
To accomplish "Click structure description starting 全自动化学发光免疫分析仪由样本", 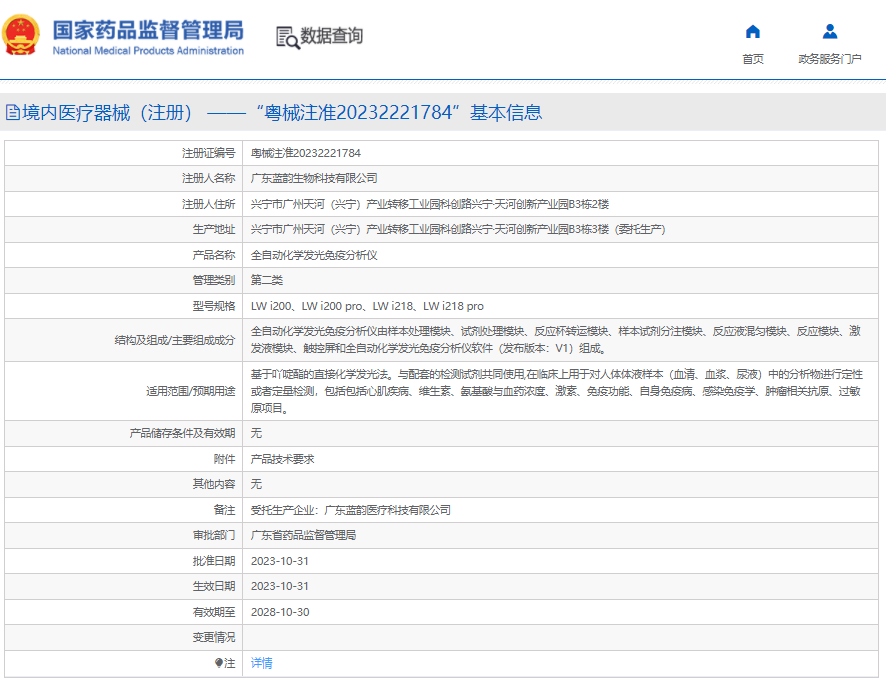I will [x=556, y=340].
